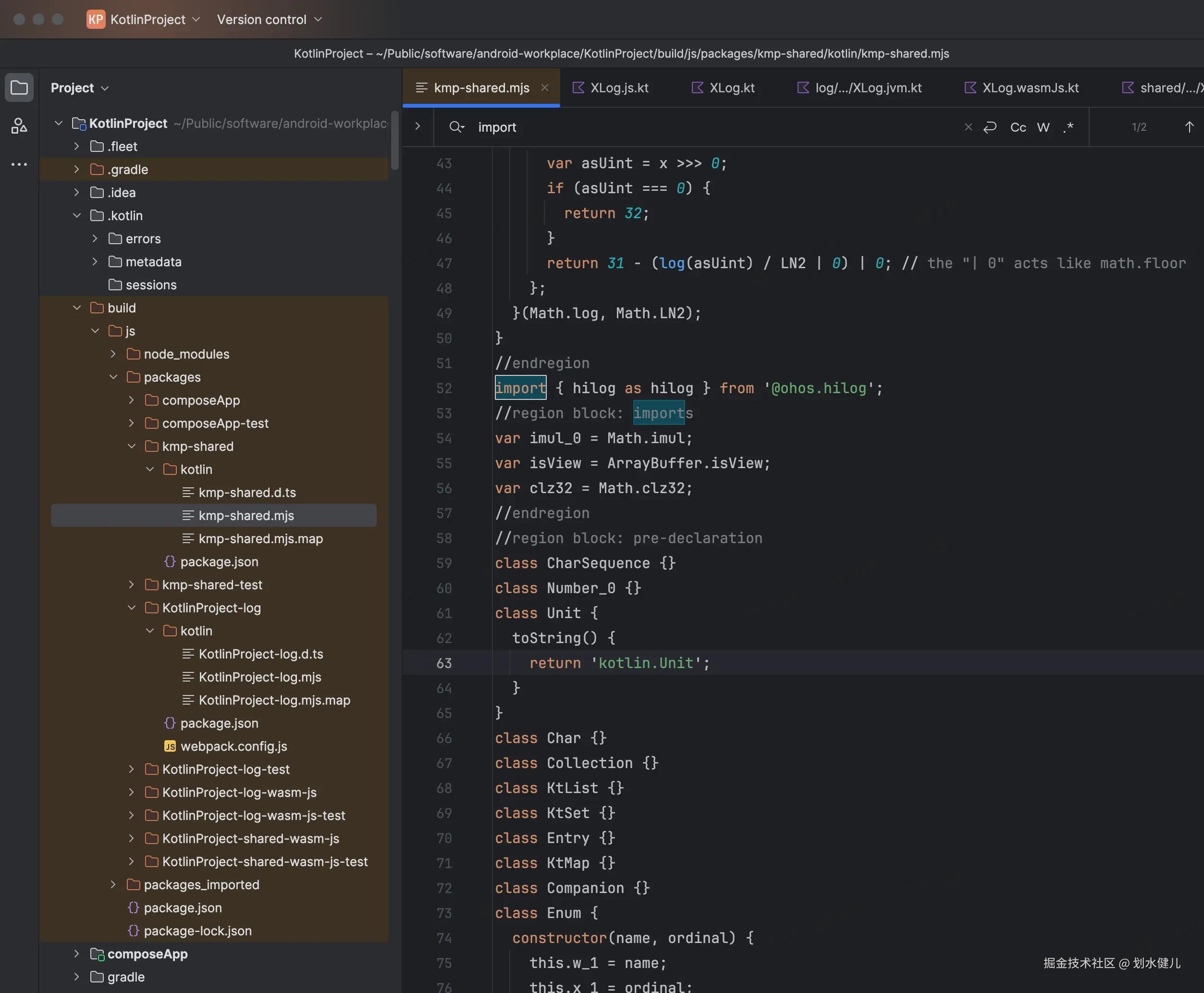
Task: Collapse the KotlinProject-log folder
Action: (x=132, y=608)
